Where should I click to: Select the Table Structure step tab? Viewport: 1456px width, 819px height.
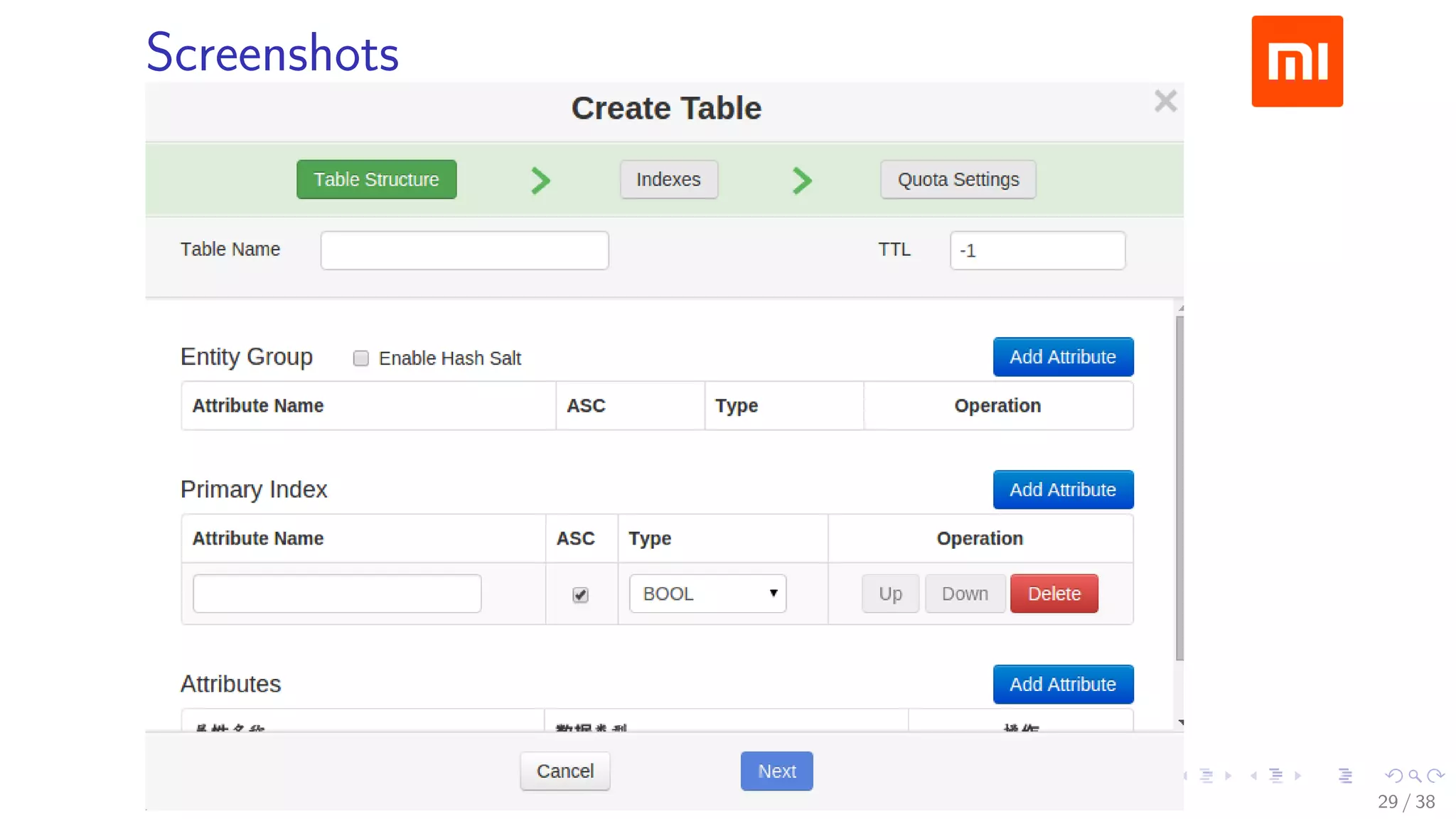point(376,180)
